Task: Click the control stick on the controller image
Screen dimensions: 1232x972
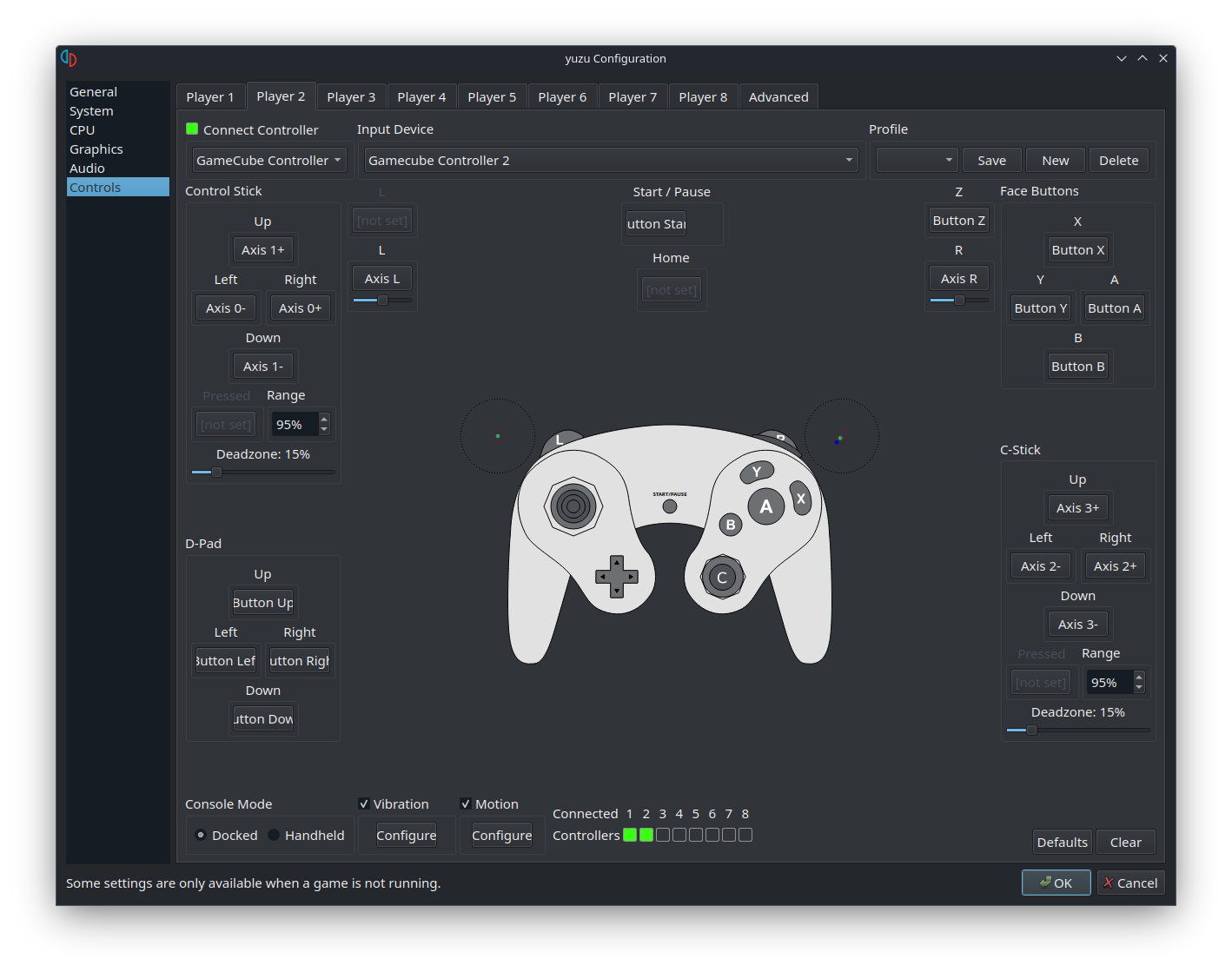Action: [573, 506]
